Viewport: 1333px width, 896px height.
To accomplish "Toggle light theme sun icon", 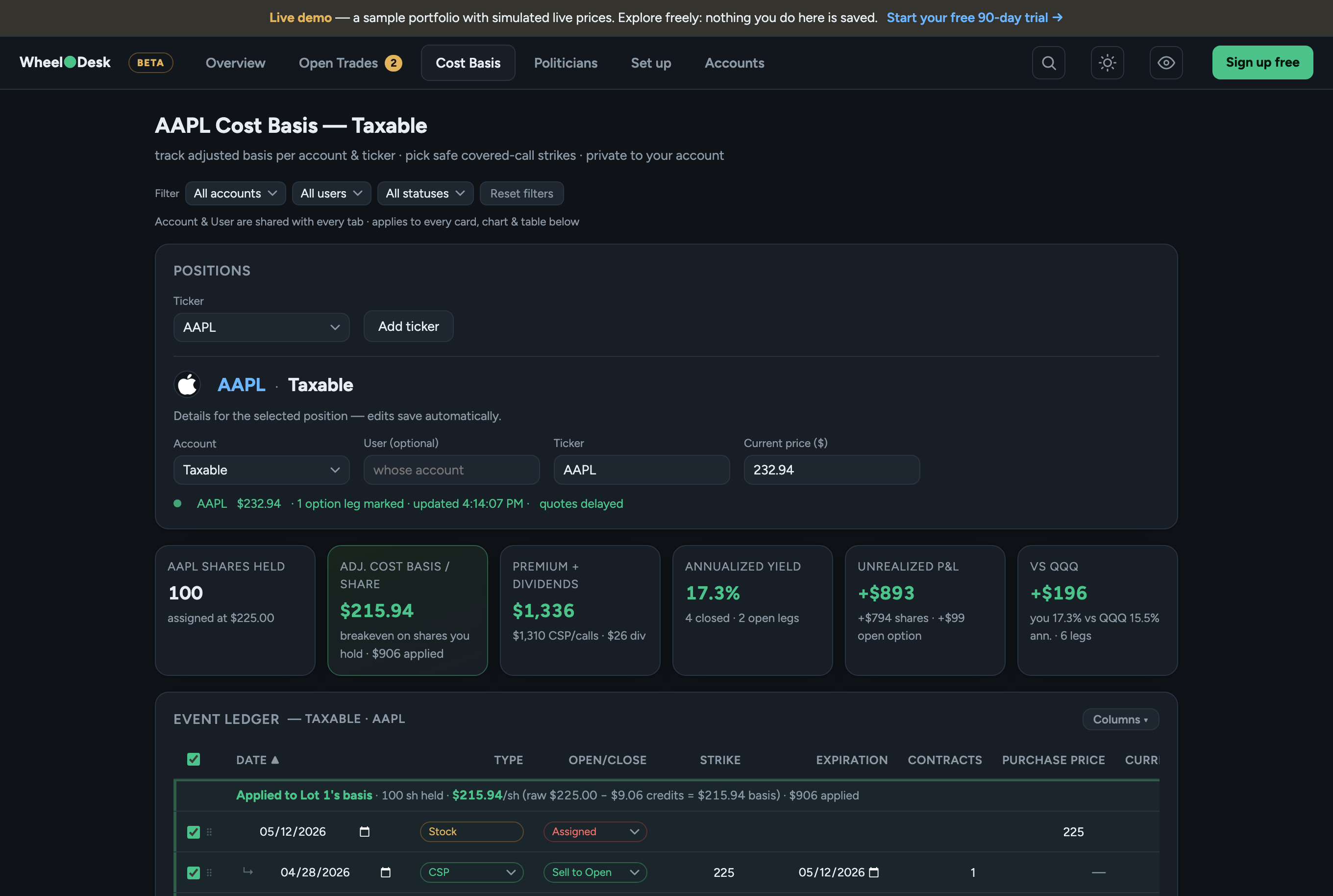I will point(1107,63).
